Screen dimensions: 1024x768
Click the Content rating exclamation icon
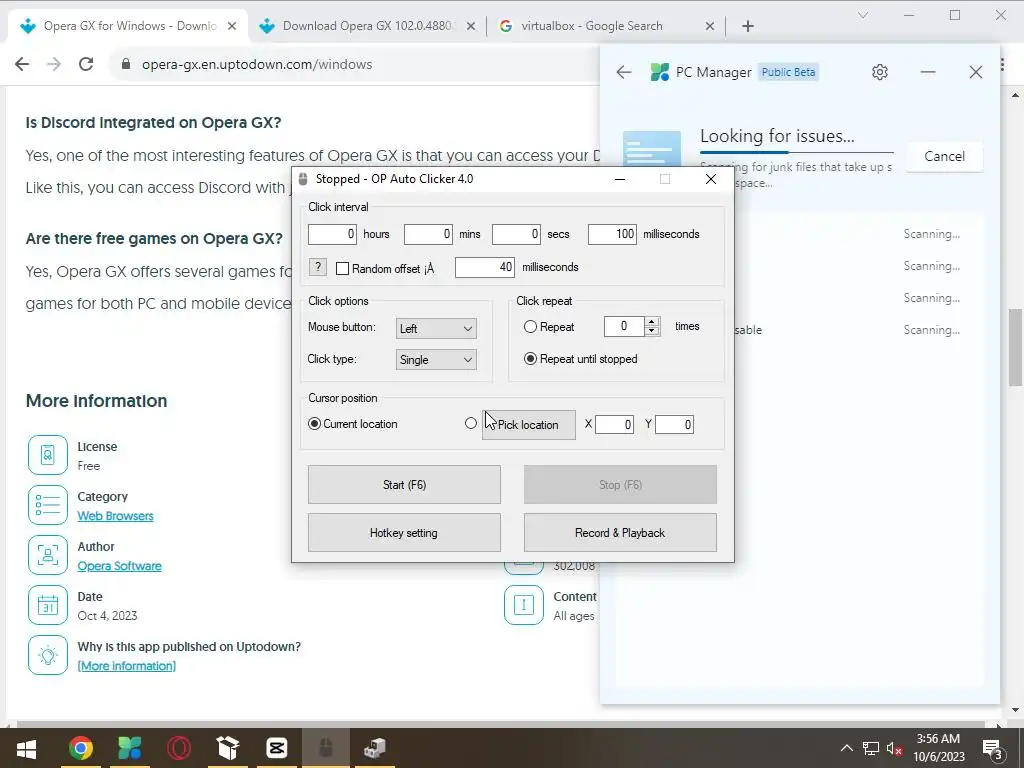524,605
